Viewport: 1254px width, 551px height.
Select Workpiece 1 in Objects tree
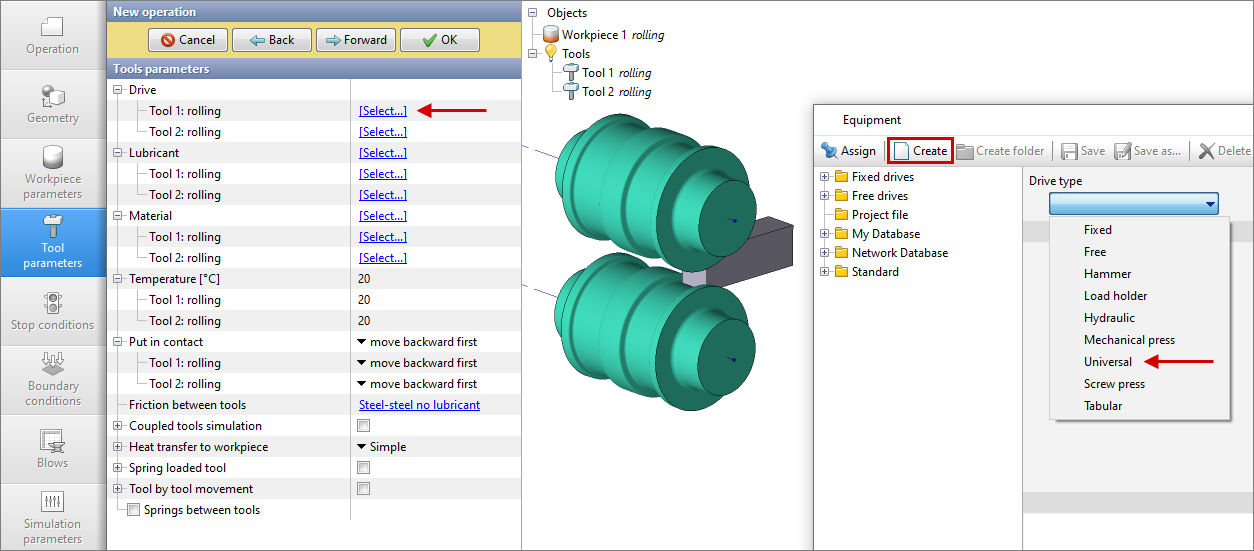click(594, 35)
